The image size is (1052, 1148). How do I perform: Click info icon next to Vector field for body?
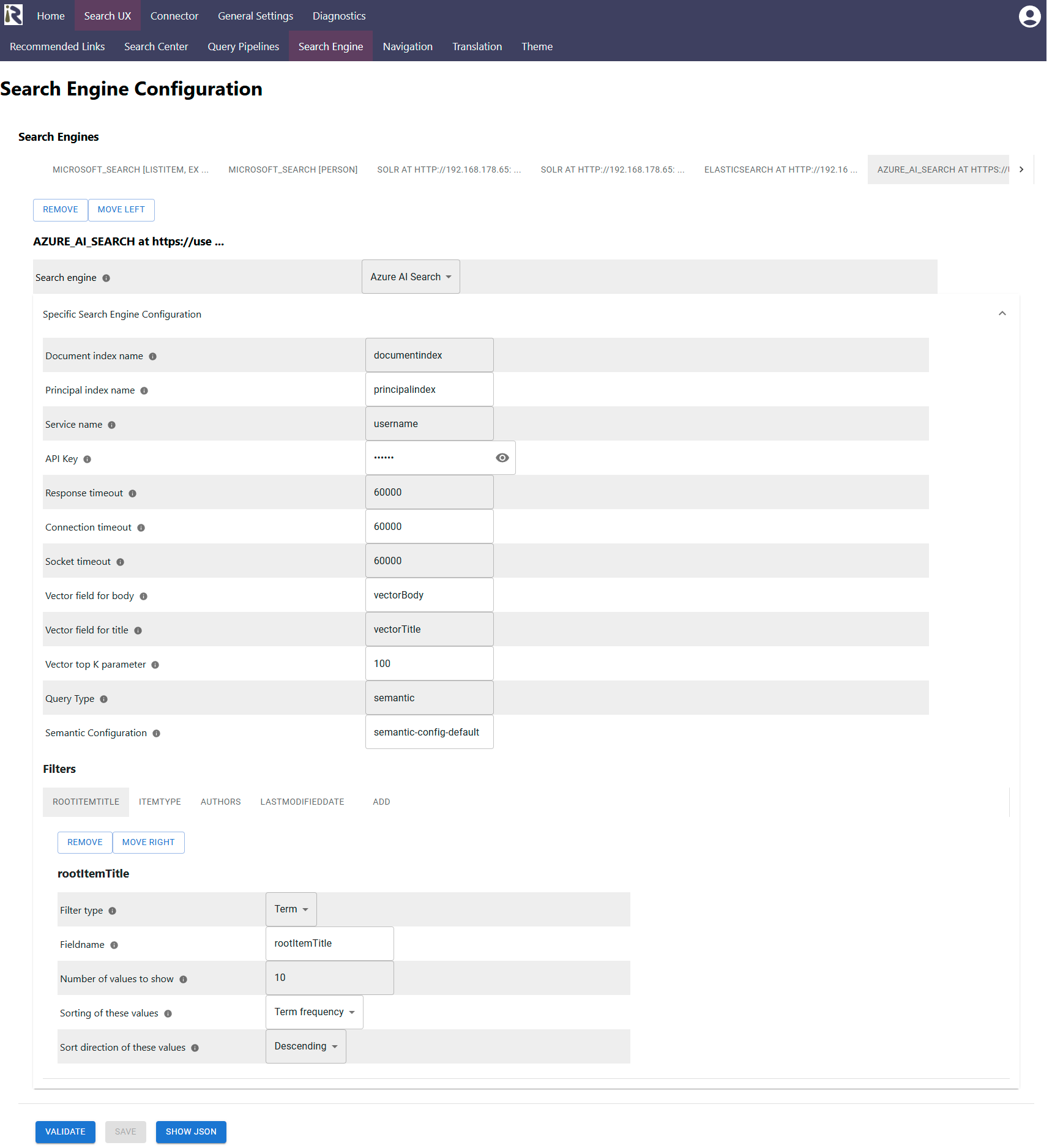point(144,596)
